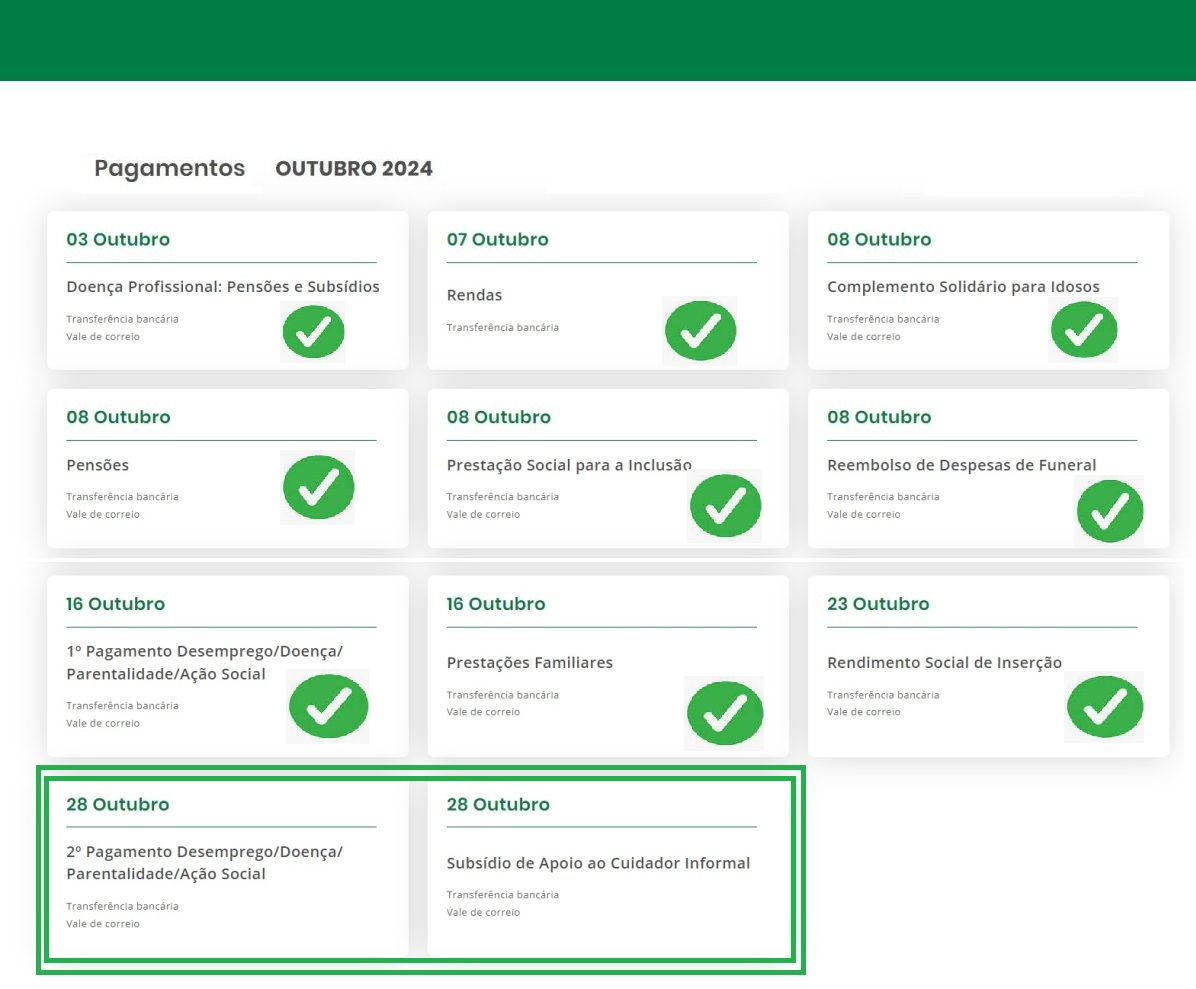The image size is (1196, 989).
Task: Click checkmark on Rendimento Social de Inserção
Action: tap(1104, 706)
